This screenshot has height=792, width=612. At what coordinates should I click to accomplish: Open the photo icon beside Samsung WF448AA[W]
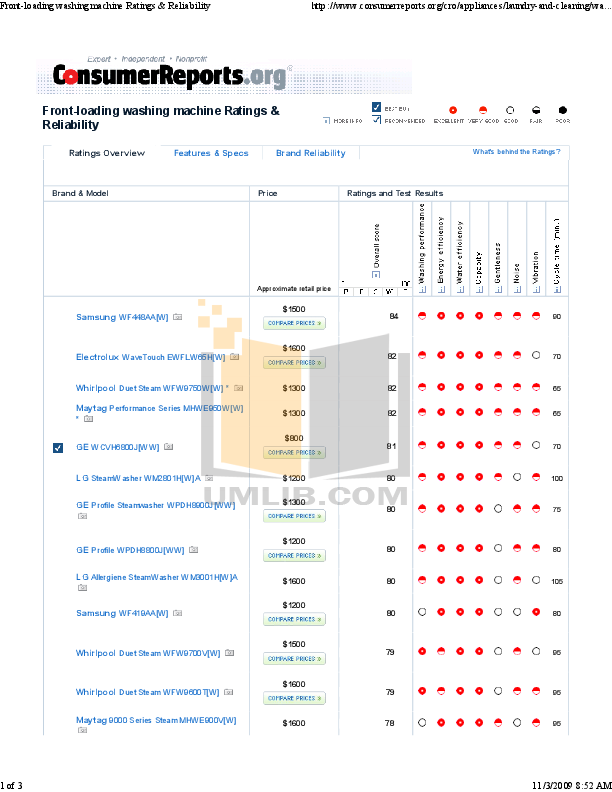(178, 317)
